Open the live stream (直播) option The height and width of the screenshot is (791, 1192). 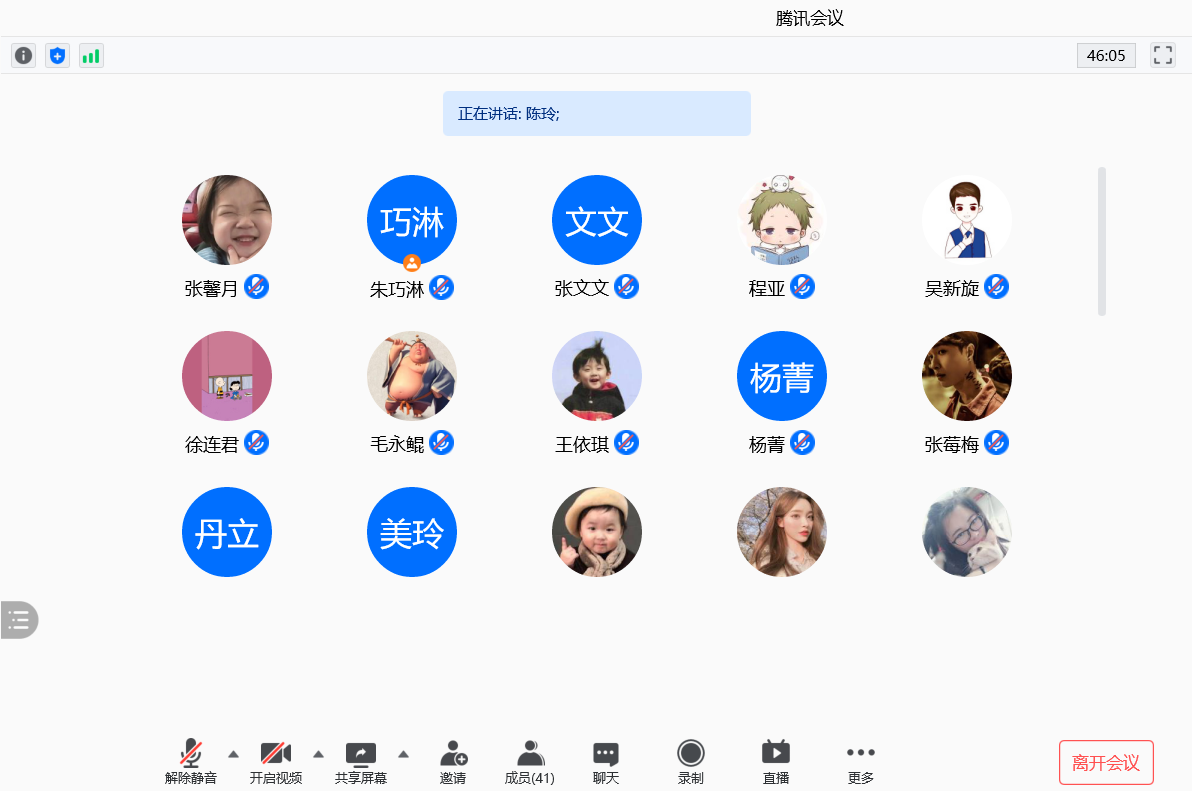tap(776, 762)
